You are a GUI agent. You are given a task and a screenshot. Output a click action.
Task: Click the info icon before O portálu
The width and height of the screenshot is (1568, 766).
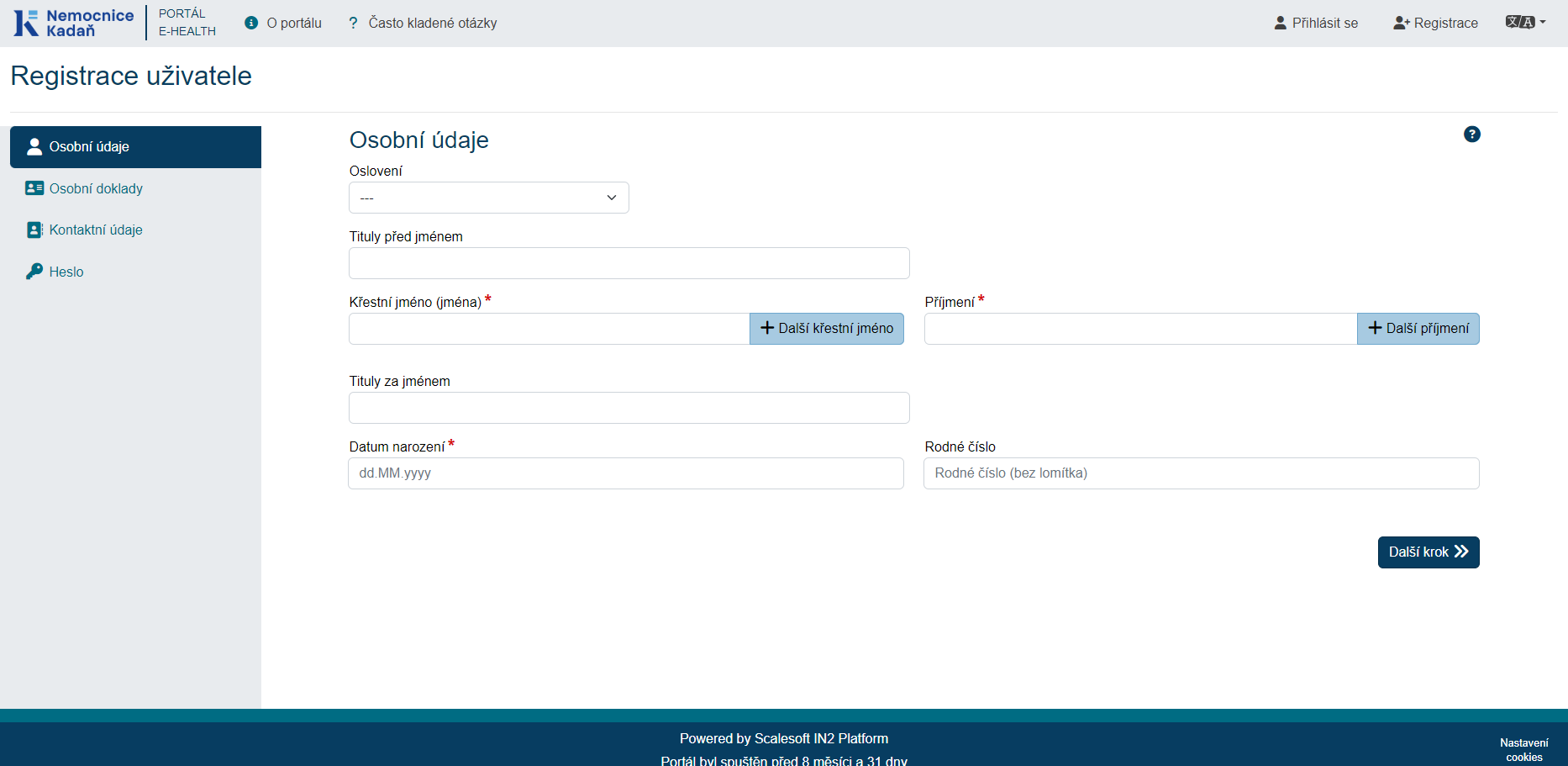click(x=251, y=23)
